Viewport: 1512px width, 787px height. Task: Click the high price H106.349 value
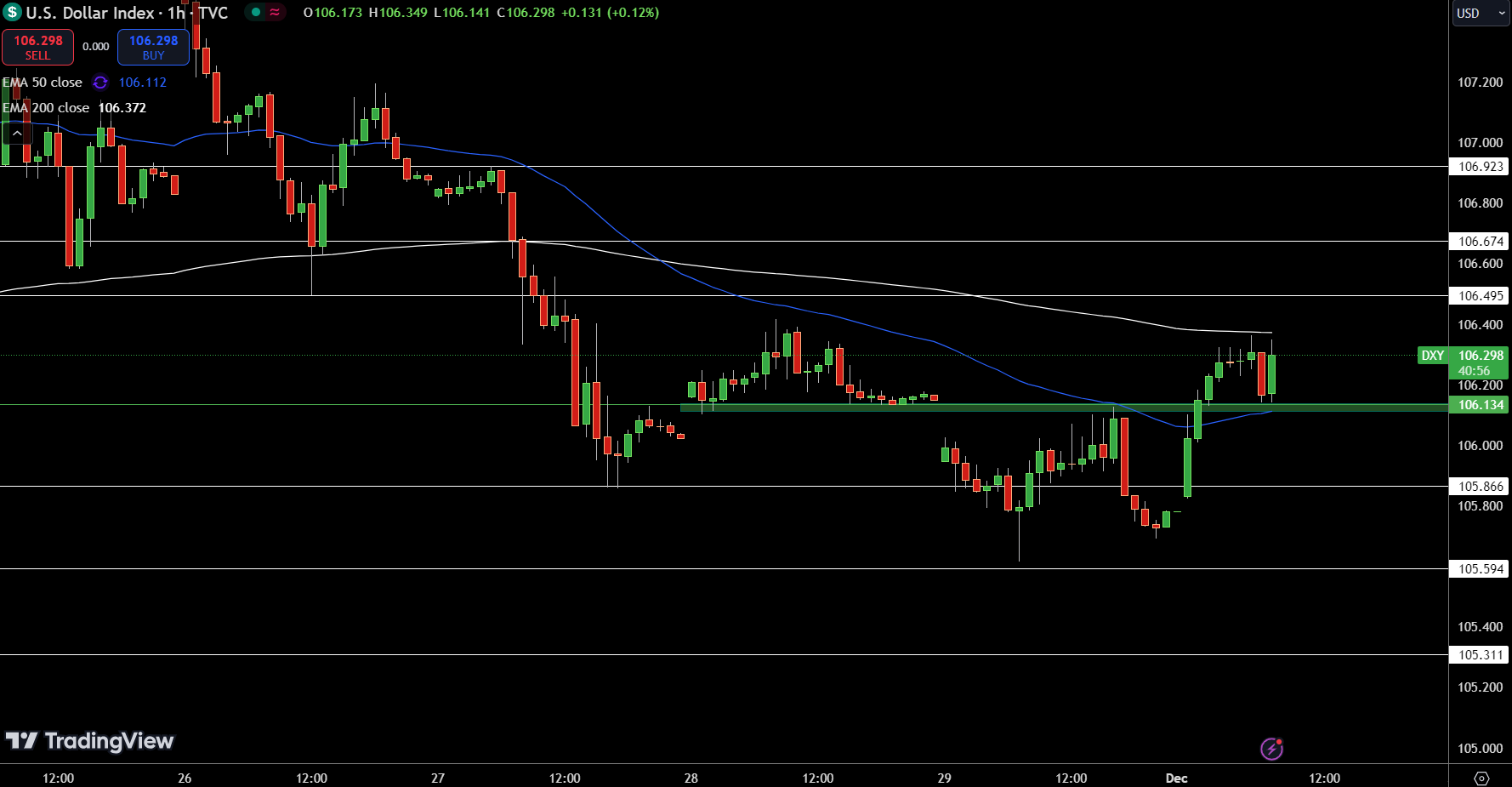coord(398,13)
